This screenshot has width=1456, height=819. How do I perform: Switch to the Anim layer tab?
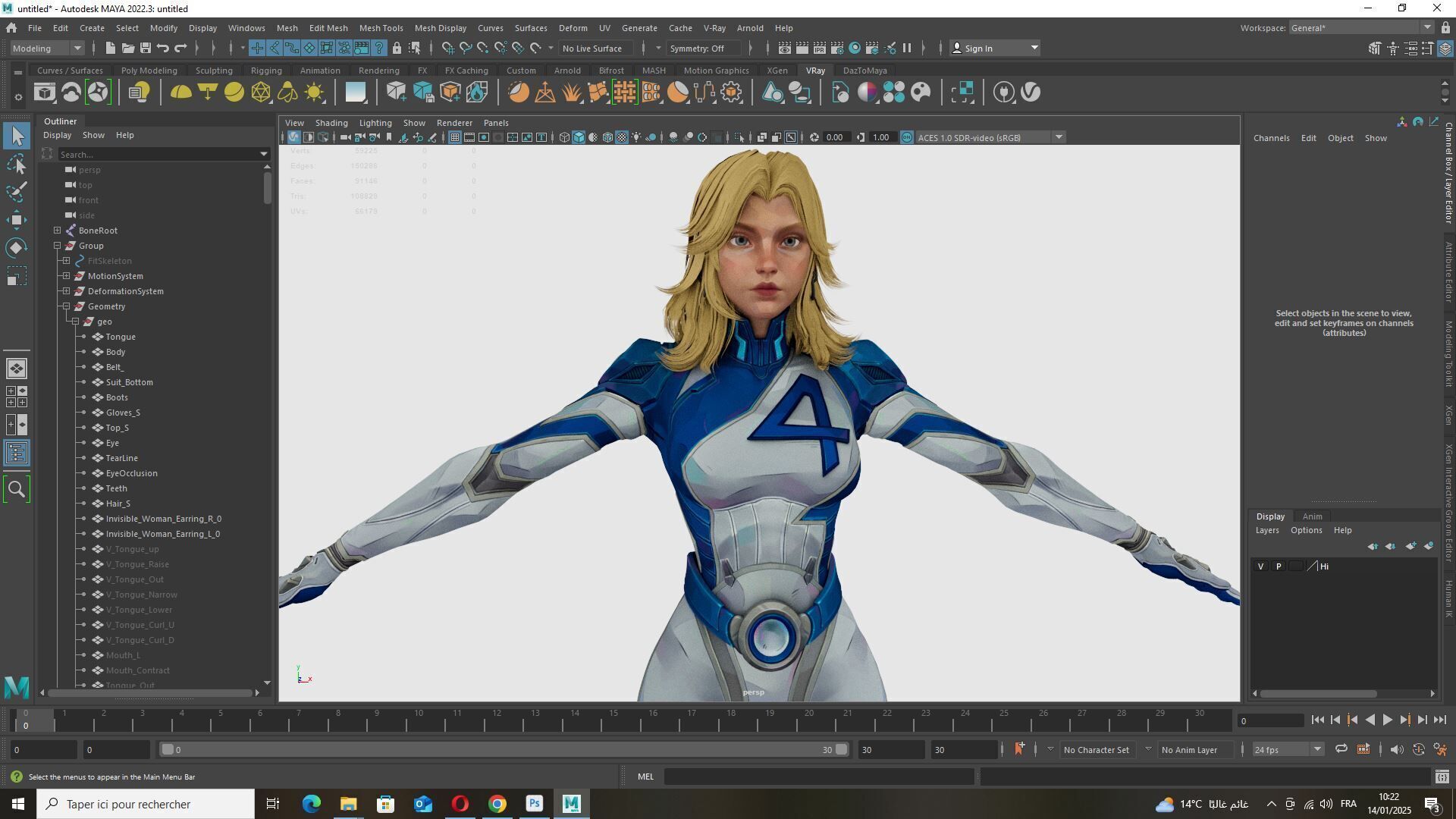[1312, 516]
